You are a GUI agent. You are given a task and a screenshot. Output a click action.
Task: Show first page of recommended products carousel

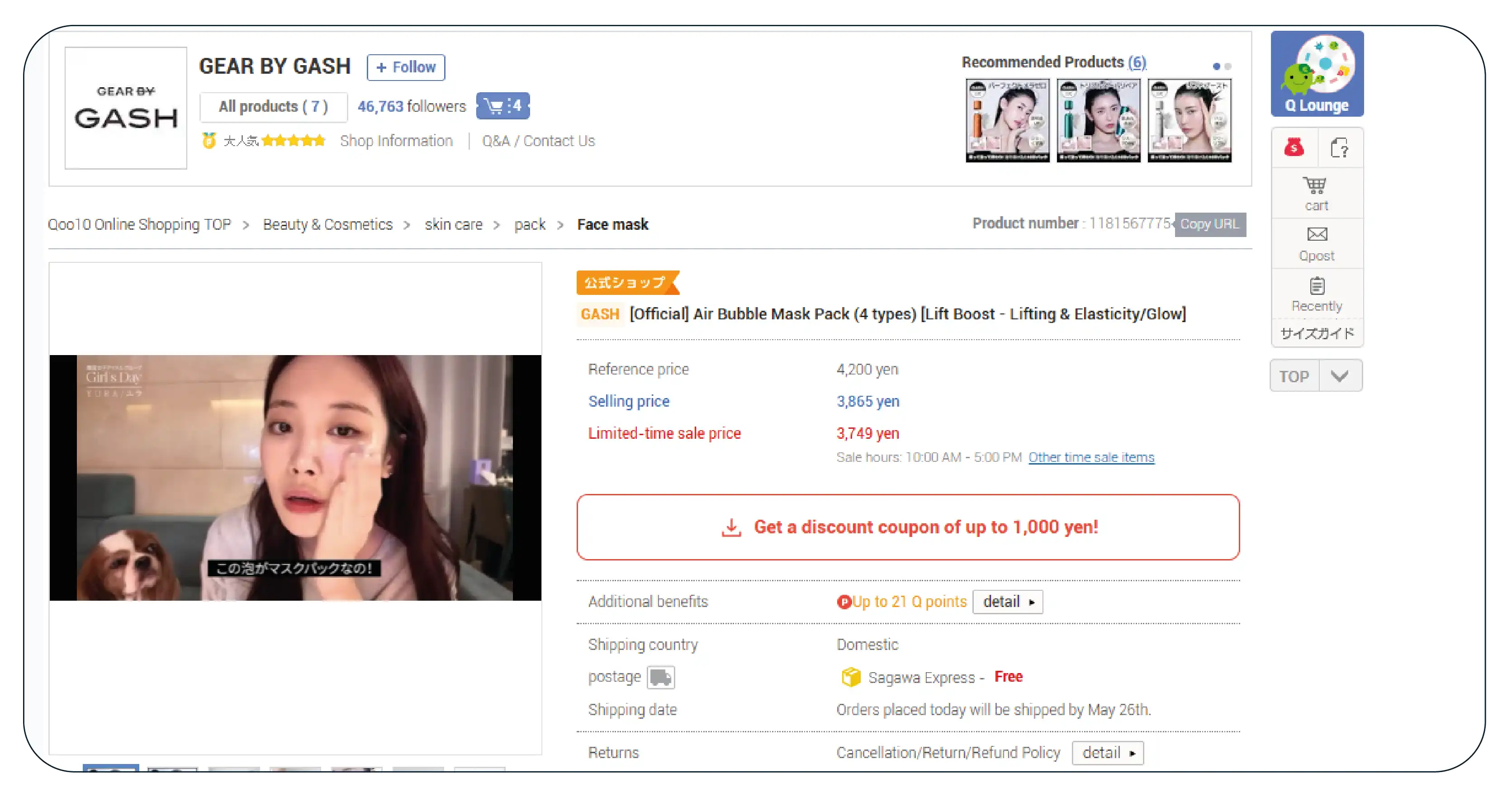(1216, 66)
